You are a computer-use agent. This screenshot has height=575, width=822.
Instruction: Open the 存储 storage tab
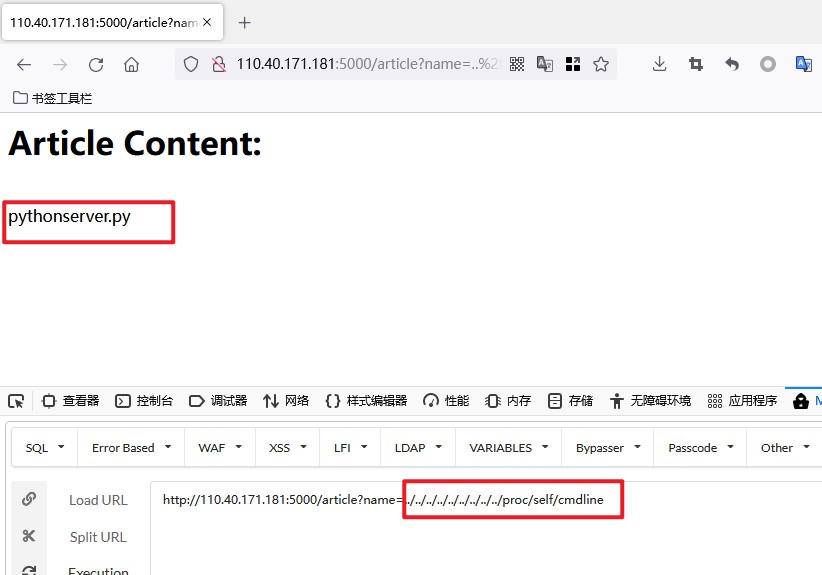tap(570, 401)
